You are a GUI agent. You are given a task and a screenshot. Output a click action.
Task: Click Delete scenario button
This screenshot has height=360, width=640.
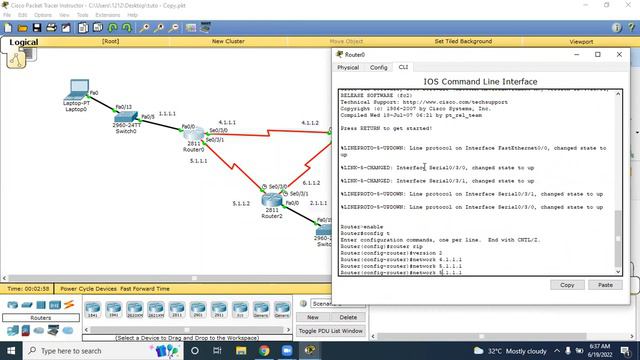[x=348, y=317]
